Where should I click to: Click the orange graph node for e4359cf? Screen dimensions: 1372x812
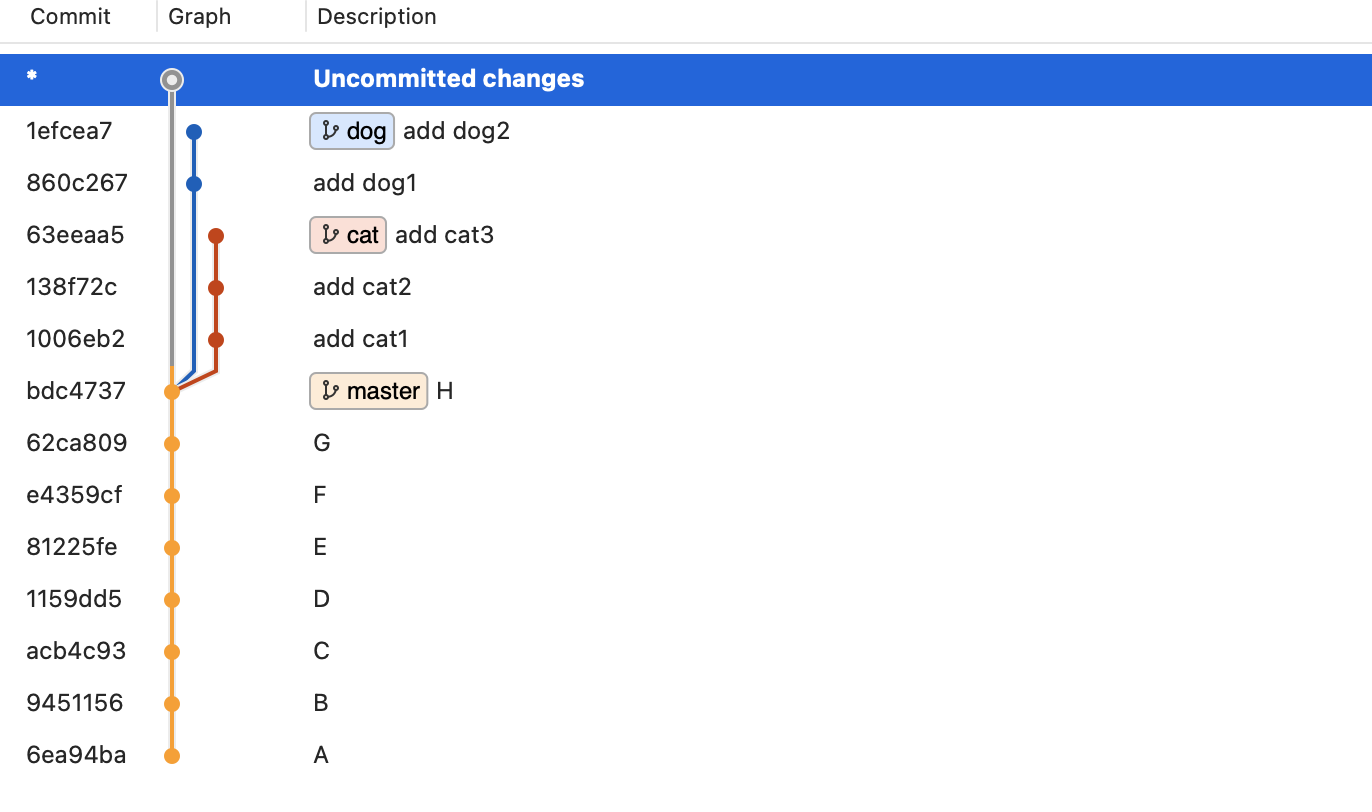tap(172, 496)
